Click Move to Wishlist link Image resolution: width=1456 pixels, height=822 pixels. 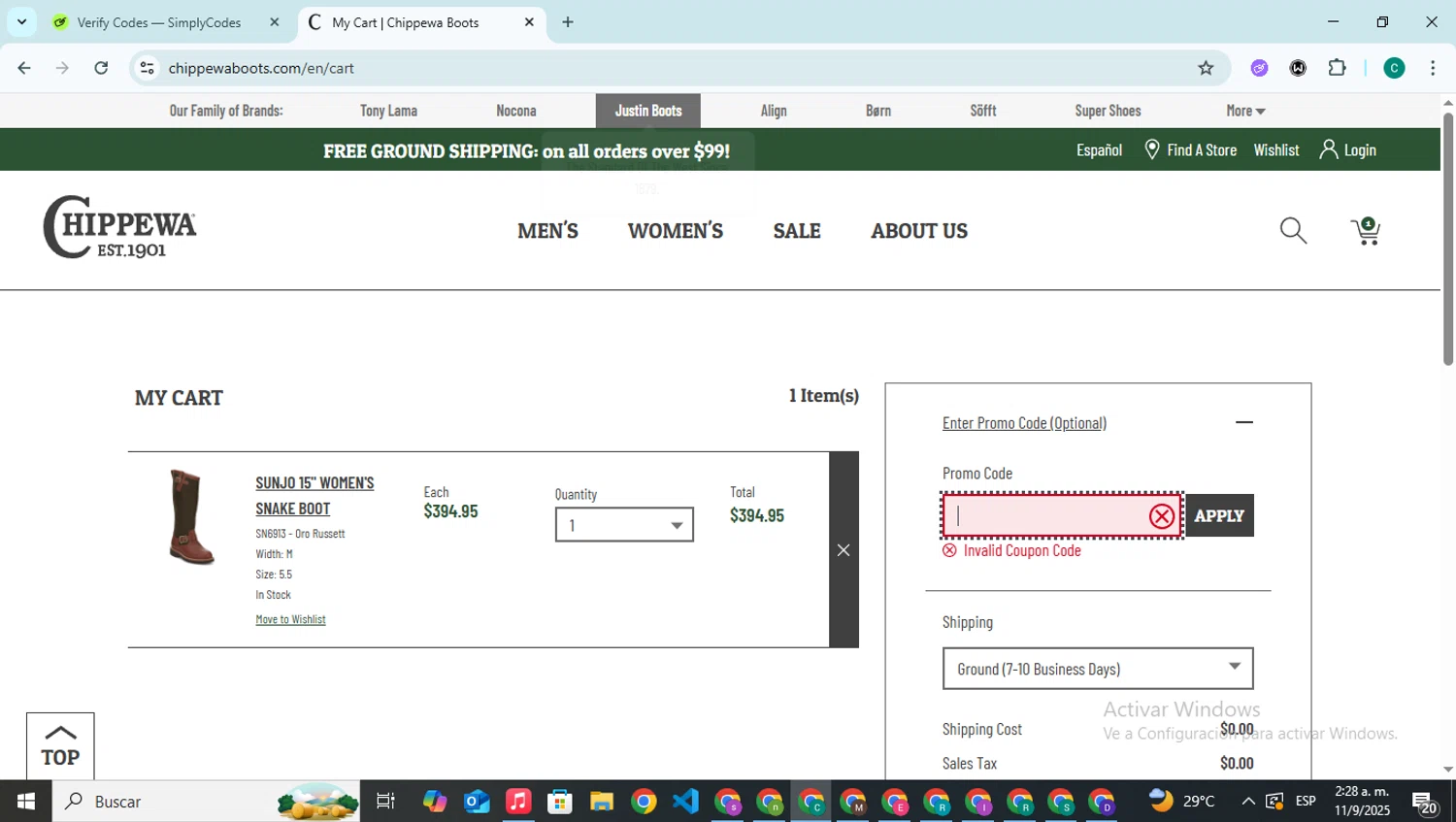click(x=290, y=619)
